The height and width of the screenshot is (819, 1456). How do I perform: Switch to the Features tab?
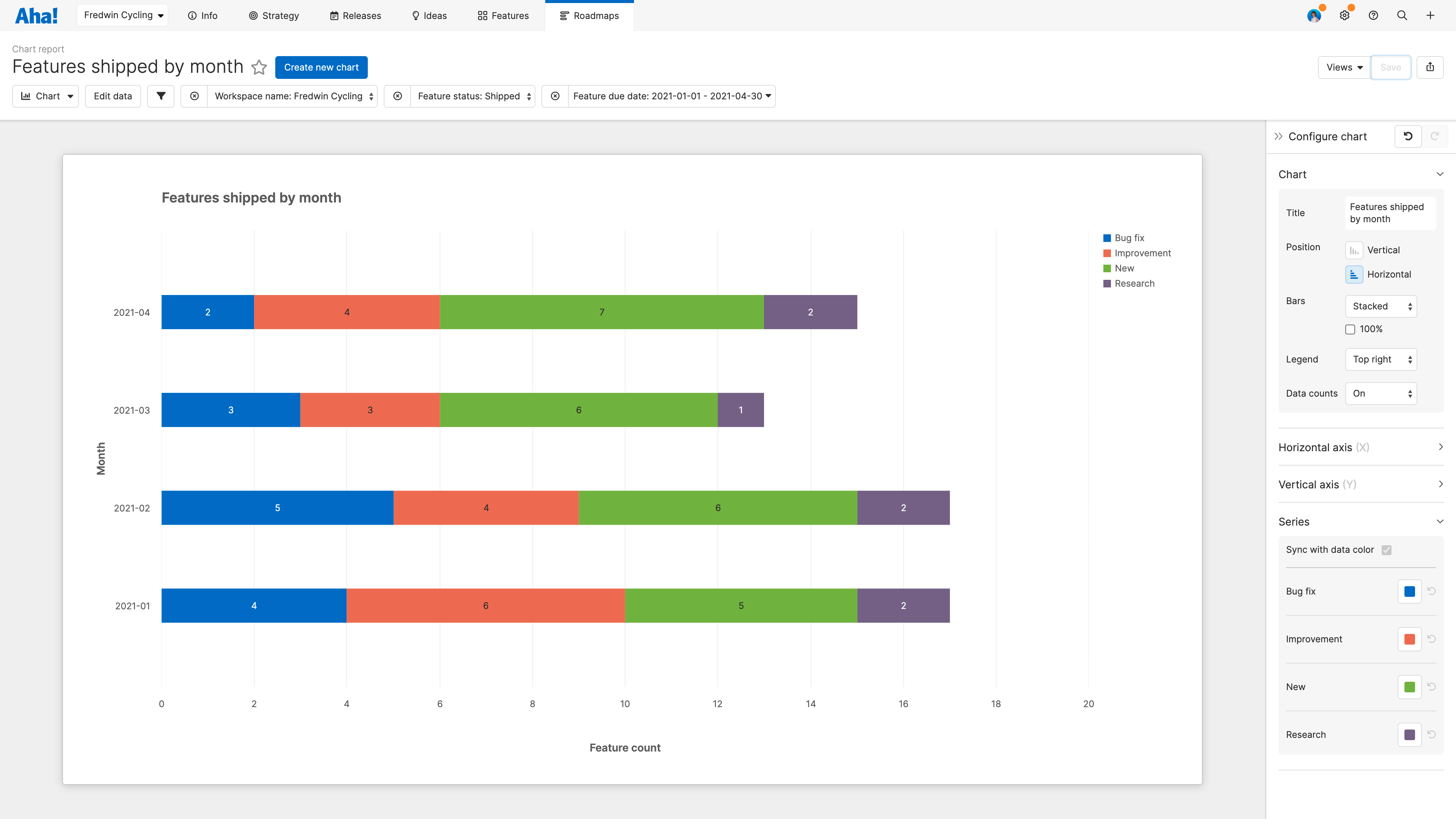pos(503,15)
